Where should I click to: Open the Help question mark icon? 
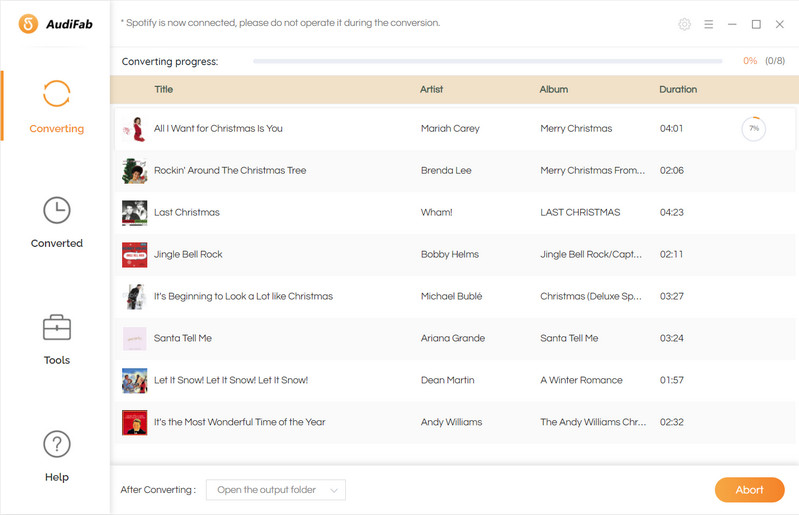[x=57, y=444]
